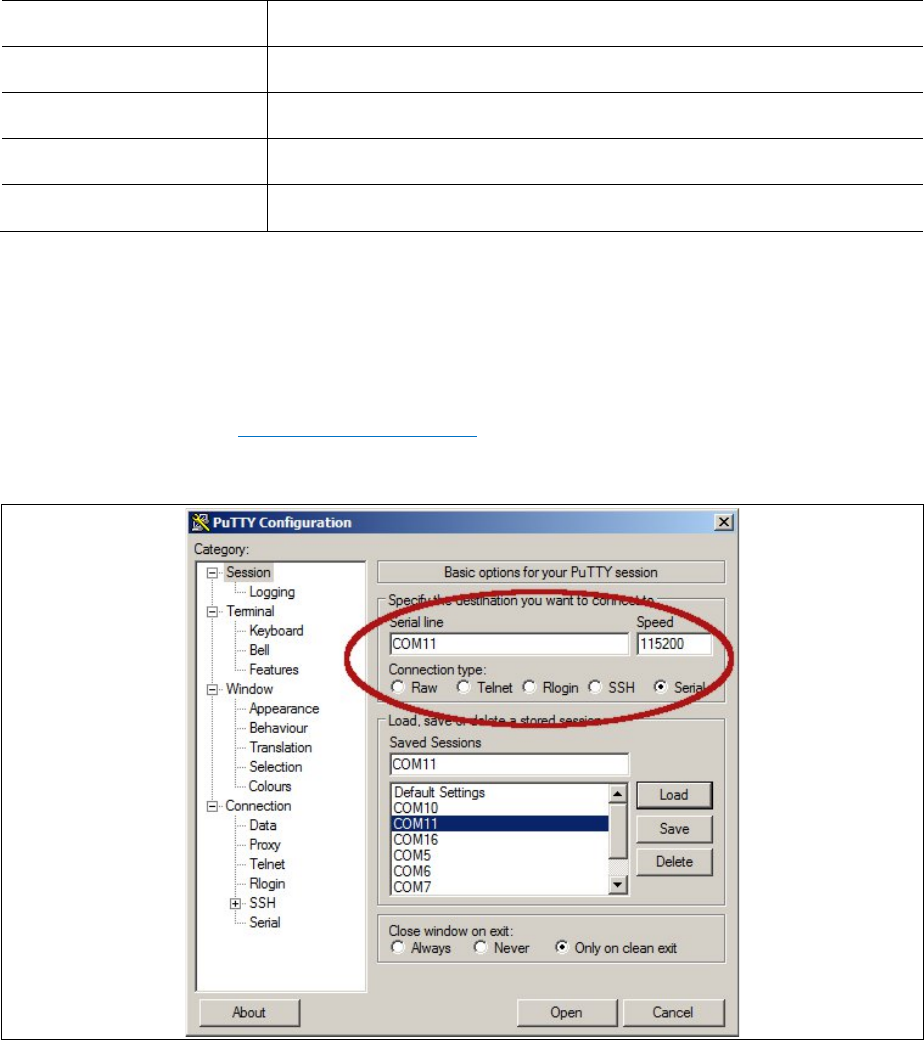Save the current session
Screen dimensions: 924x1040
point(674,828)
